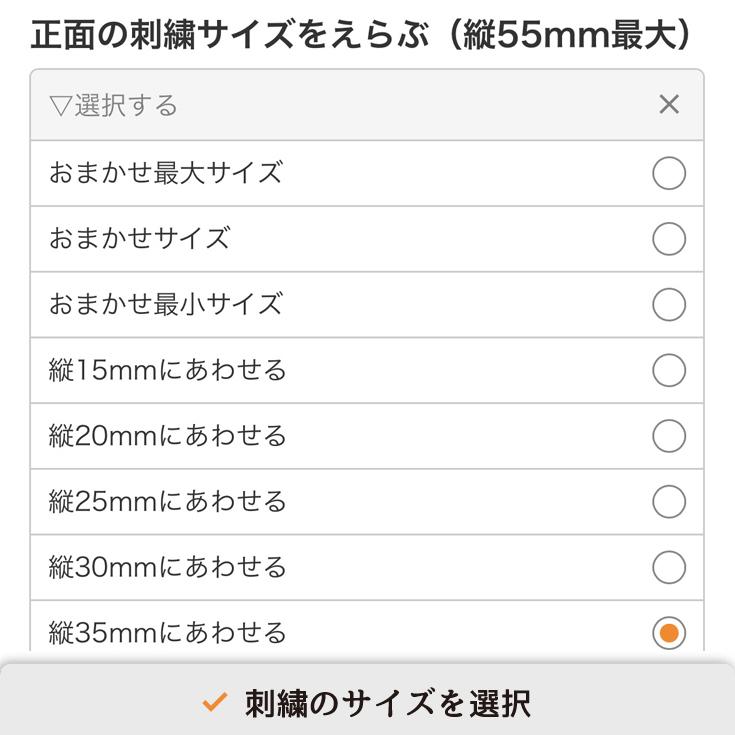Select the おまかせ最大サイズ radio button
Viewport: 735px width, 735px height.
click(x=669, y=173)
